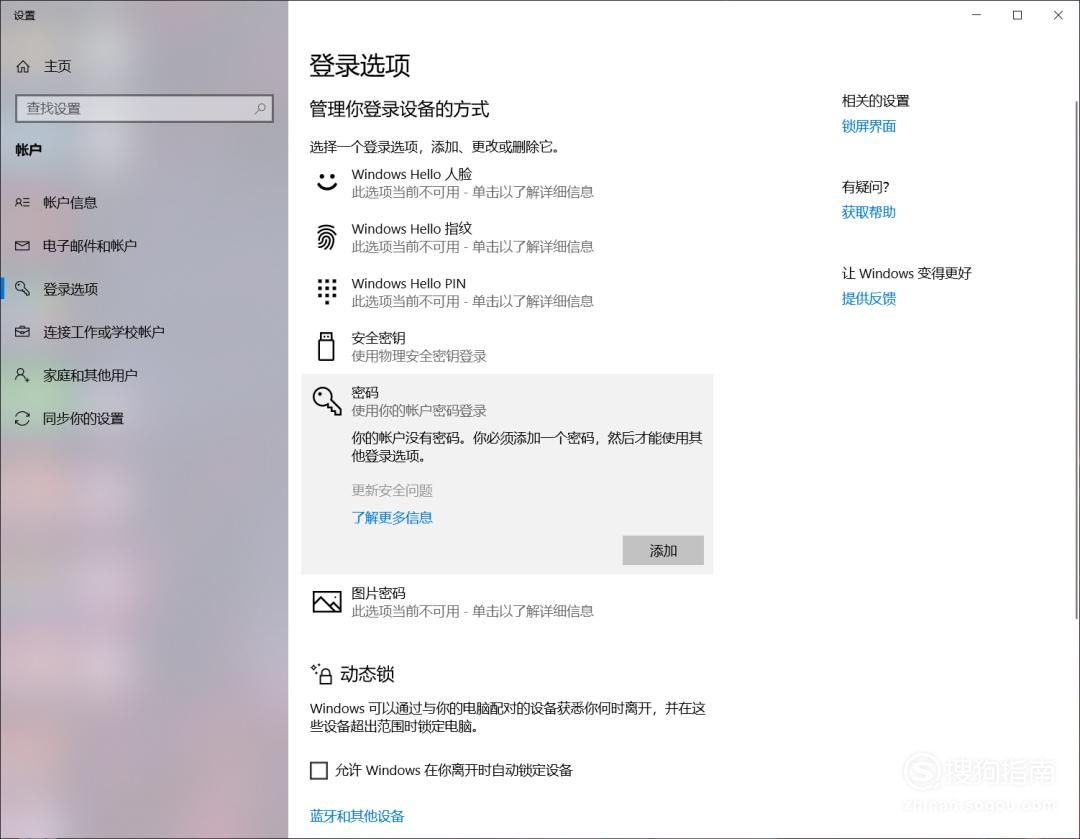Open the 蓝牙和其他设备 link
This screenshot has height=839, width=1080.
[357, 816]
